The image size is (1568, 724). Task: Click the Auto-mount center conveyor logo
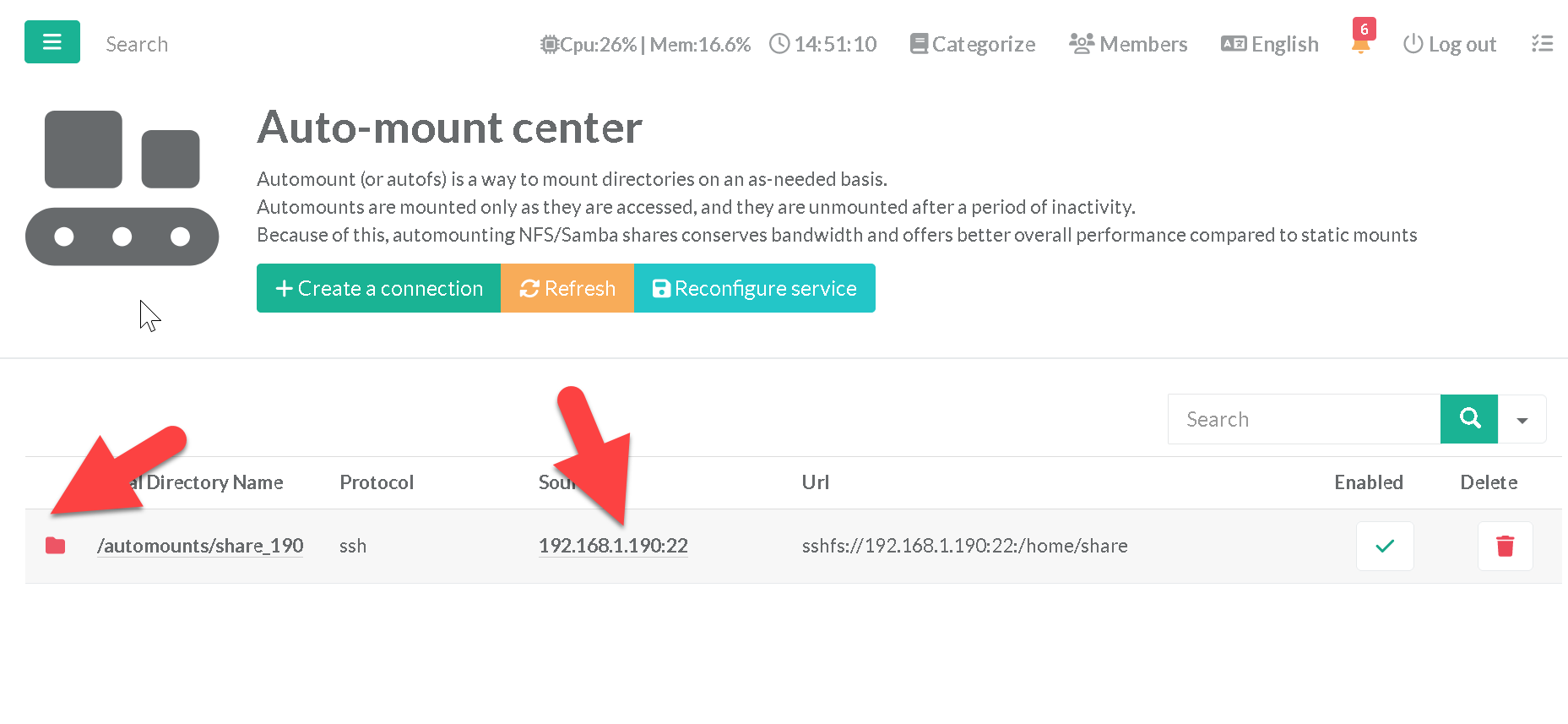pyautogui.click(x=122, y=188)
